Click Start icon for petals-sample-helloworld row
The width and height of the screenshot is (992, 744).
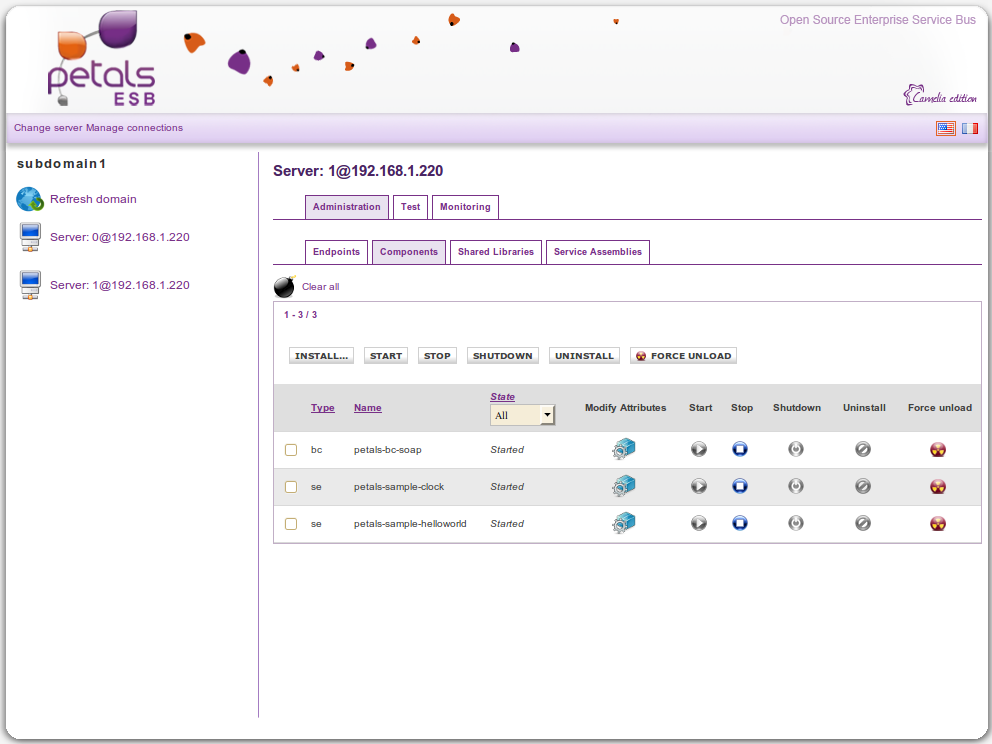tap(699, 523)
